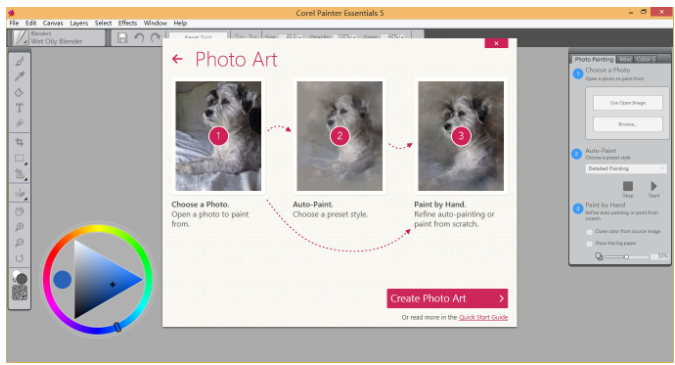The width and height of the screenshot is (675, 365).
Task: Open the Opacity dropdown arrow
Action: point(354,37)
